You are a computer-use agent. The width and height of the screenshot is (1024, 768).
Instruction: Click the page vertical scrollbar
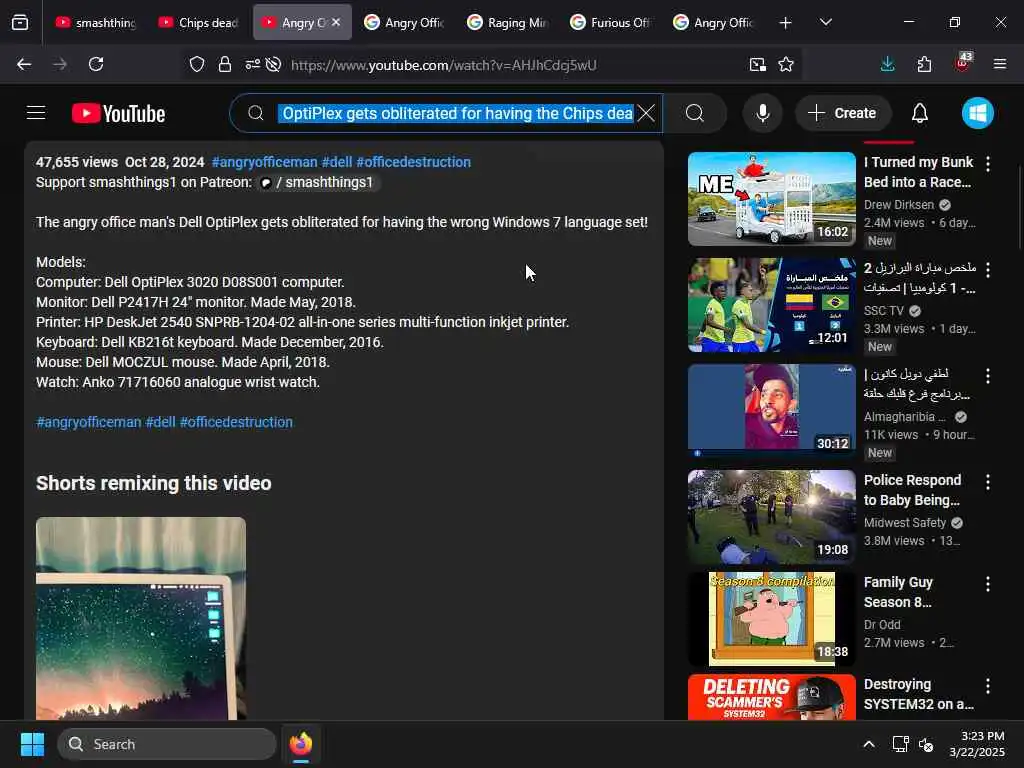tap(1019, 208)
